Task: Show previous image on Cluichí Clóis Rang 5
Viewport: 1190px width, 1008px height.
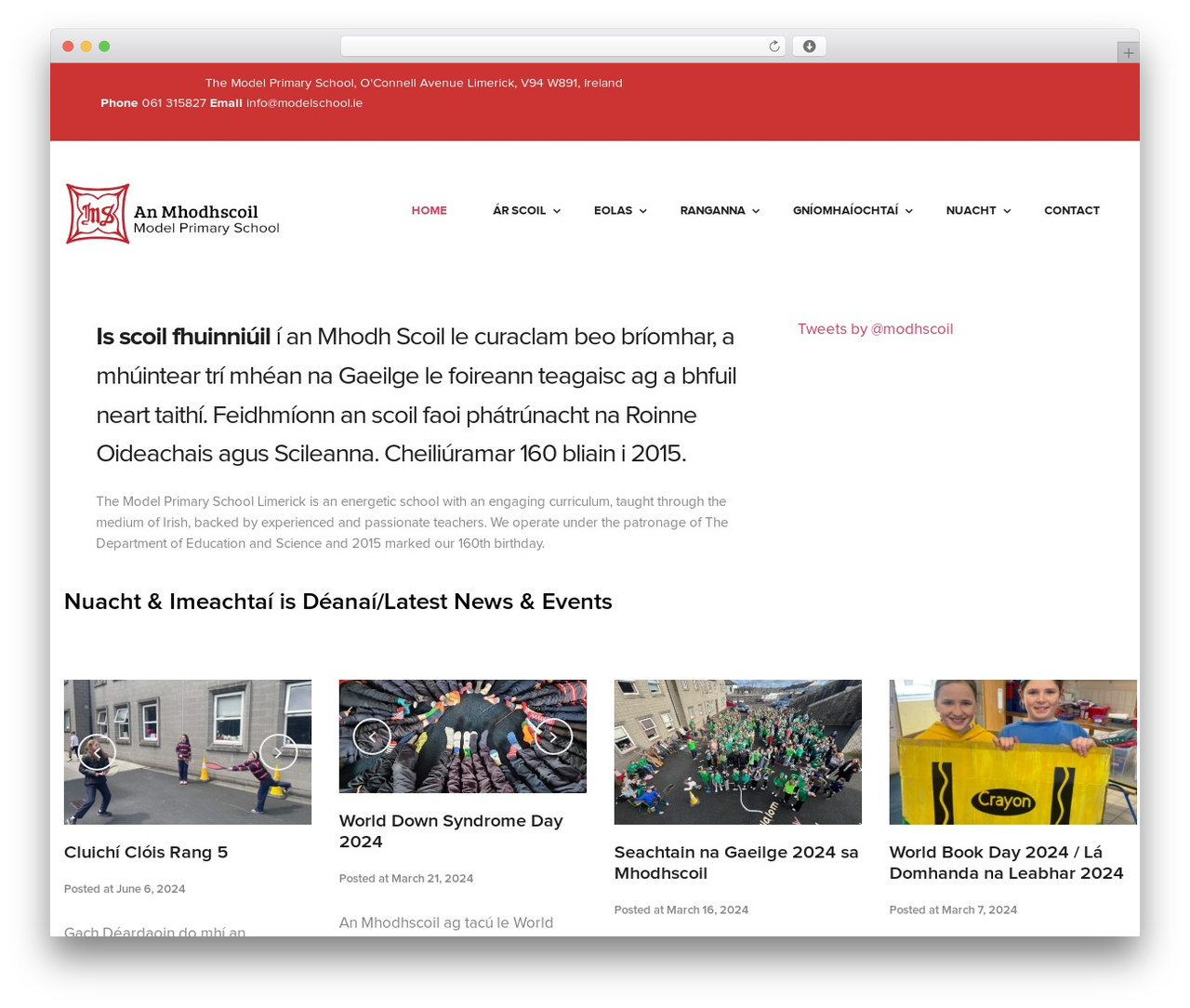Action: [96, 752]
